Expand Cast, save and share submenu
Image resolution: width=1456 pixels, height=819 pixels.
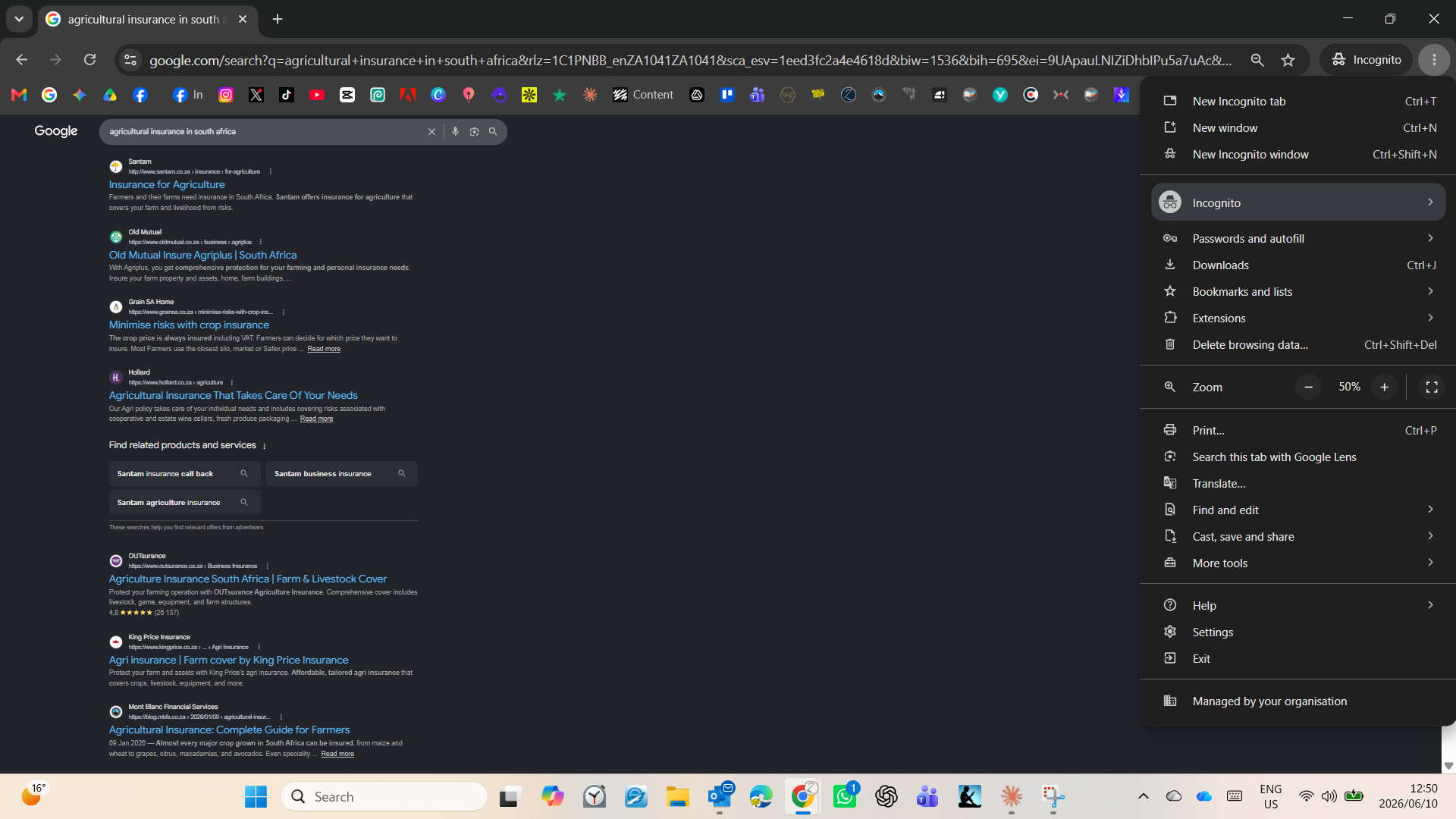point(1298,537)
